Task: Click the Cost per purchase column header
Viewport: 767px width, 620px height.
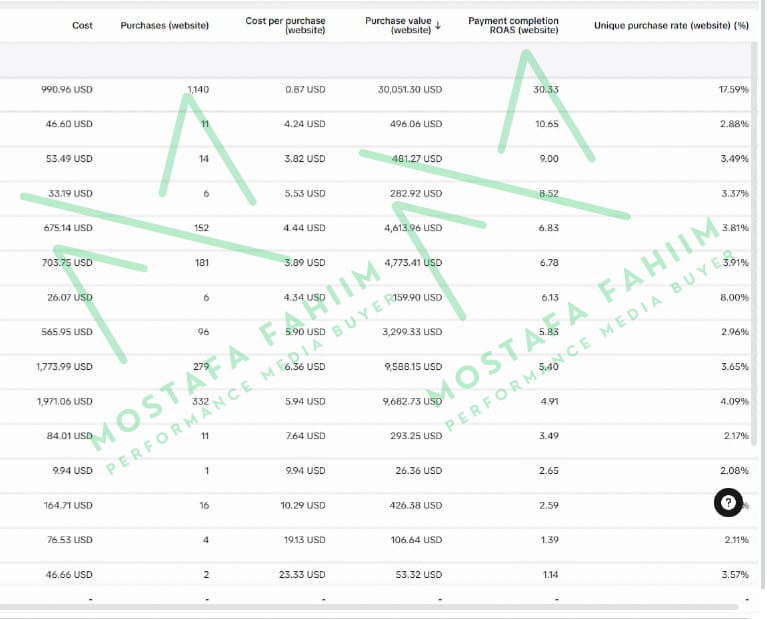Action: (x=285, y=26)
